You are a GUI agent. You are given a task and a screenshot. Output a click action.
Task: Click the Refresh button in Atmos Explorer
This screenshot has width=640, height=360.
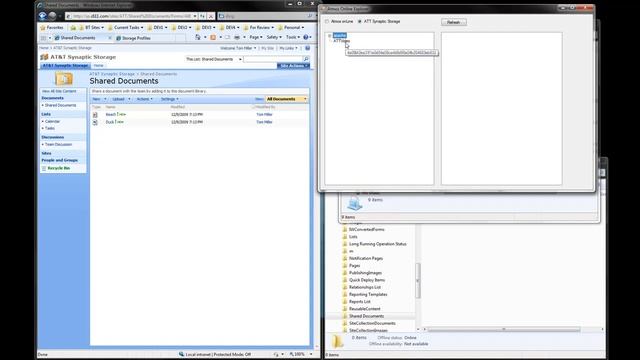[x=453, y=22]
